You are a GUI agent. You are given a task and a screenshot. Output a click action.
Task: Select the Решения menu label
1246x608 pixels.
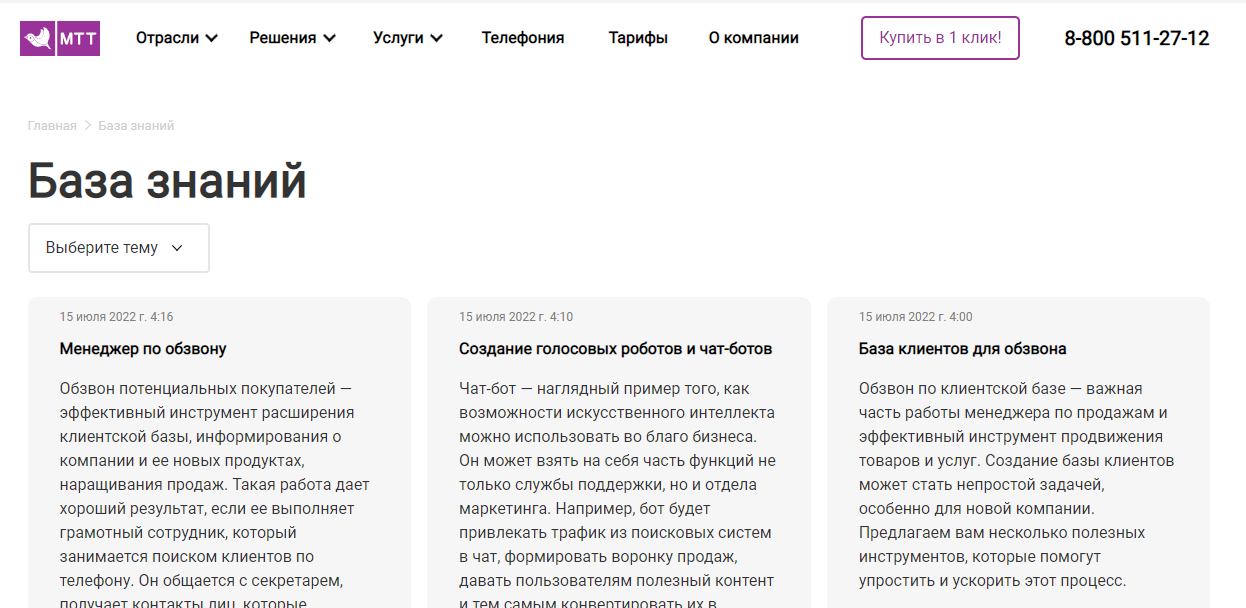point(282,38)
